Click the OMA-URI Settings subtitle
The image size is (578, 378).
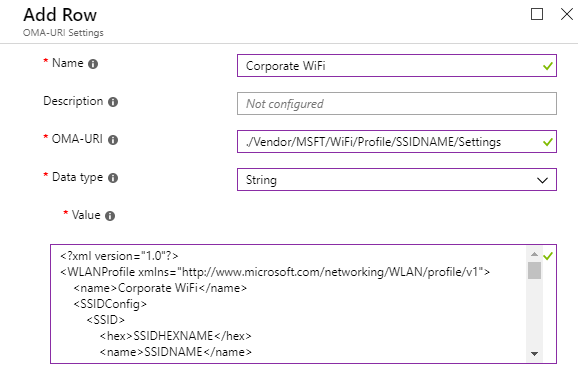click(x=63, y=33)
